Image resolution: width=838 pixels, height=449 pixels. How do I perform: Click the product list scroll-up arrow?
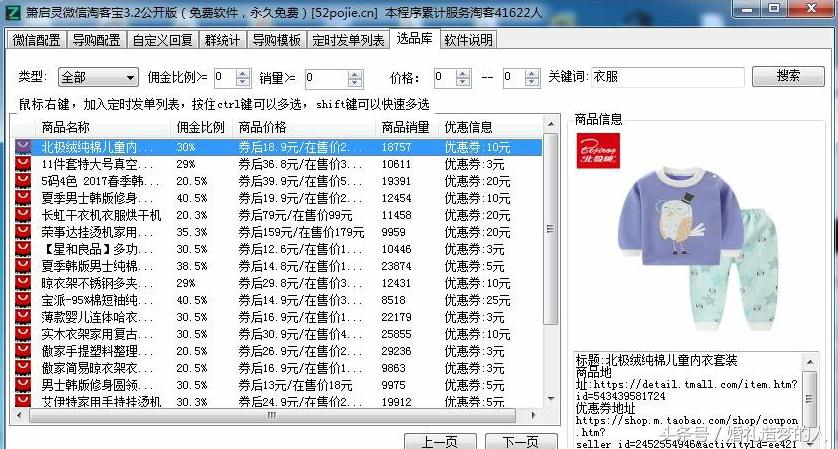[x=550, y=125]
